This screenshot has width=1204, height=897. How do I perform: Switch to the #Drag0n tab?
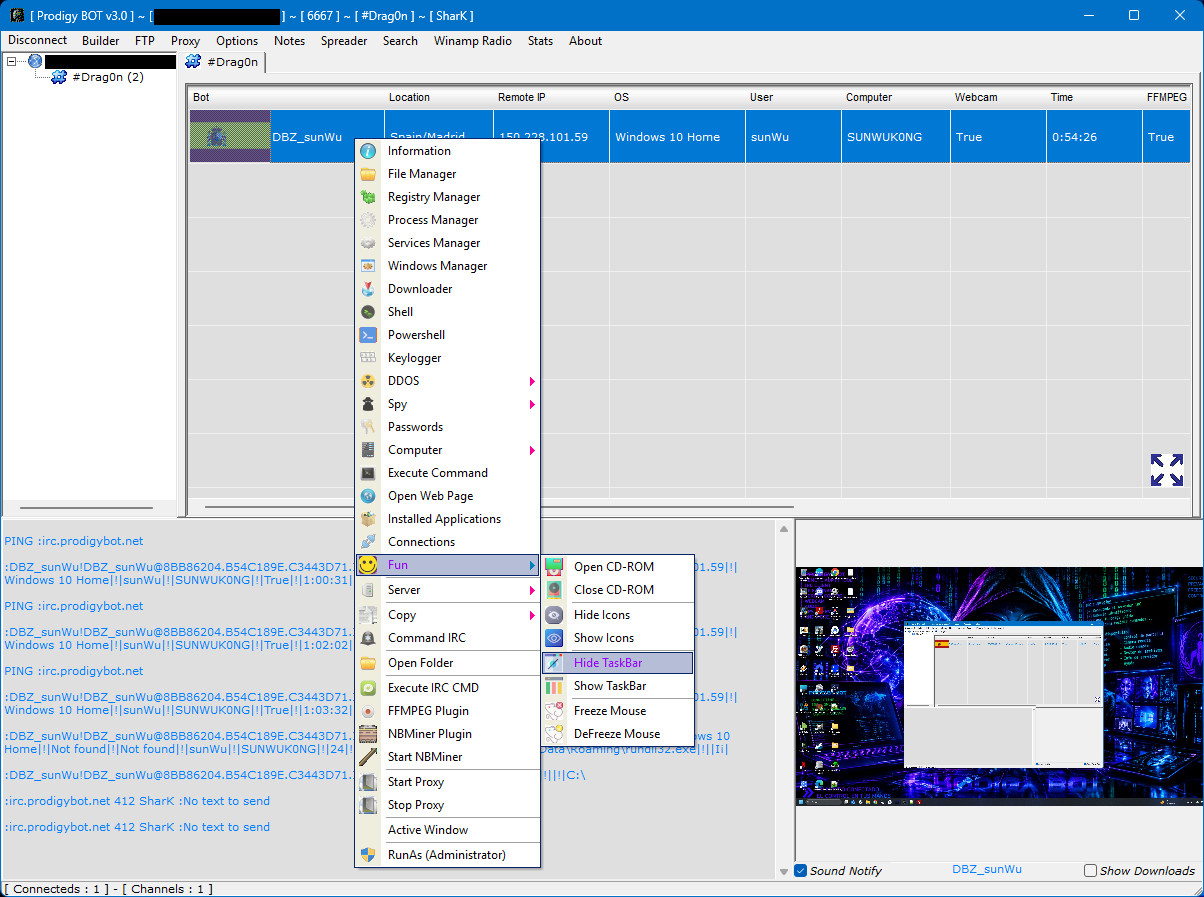(x=222, y=62)
